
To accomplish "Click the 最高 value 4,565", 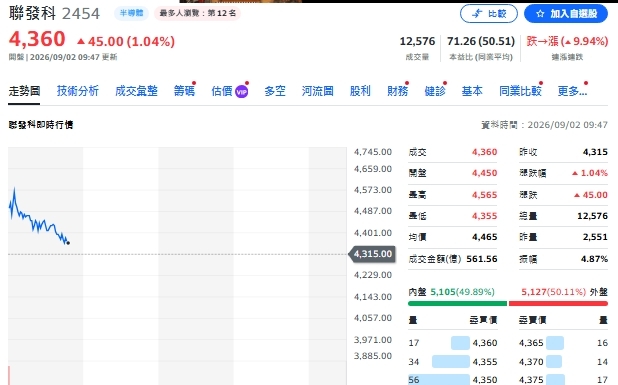I will [x=484, y=195].
